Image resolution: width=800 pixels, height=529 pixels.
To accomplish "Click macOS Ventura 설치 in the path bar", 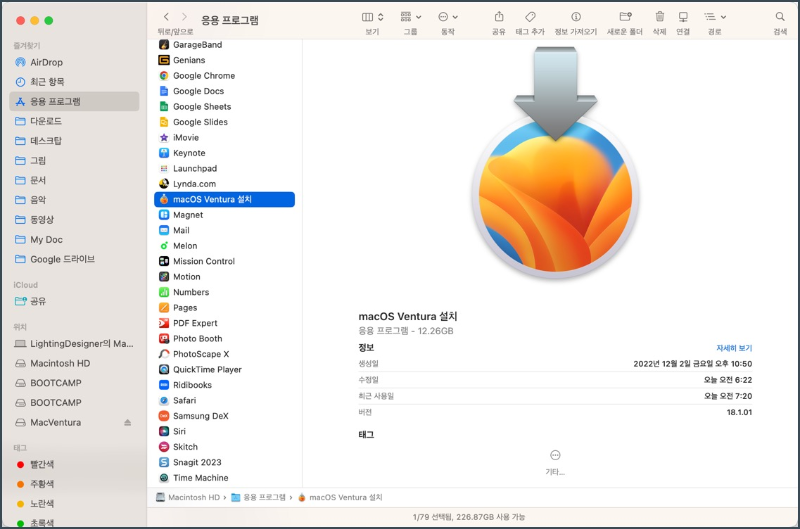I will (x=340, y=497).
